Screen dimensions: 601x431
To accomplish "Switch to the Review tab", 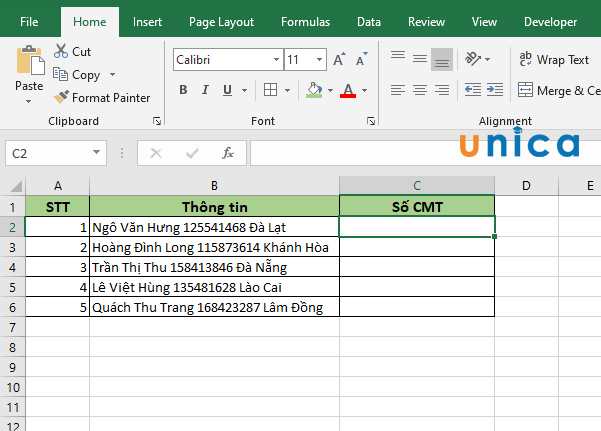I will 426,22.
